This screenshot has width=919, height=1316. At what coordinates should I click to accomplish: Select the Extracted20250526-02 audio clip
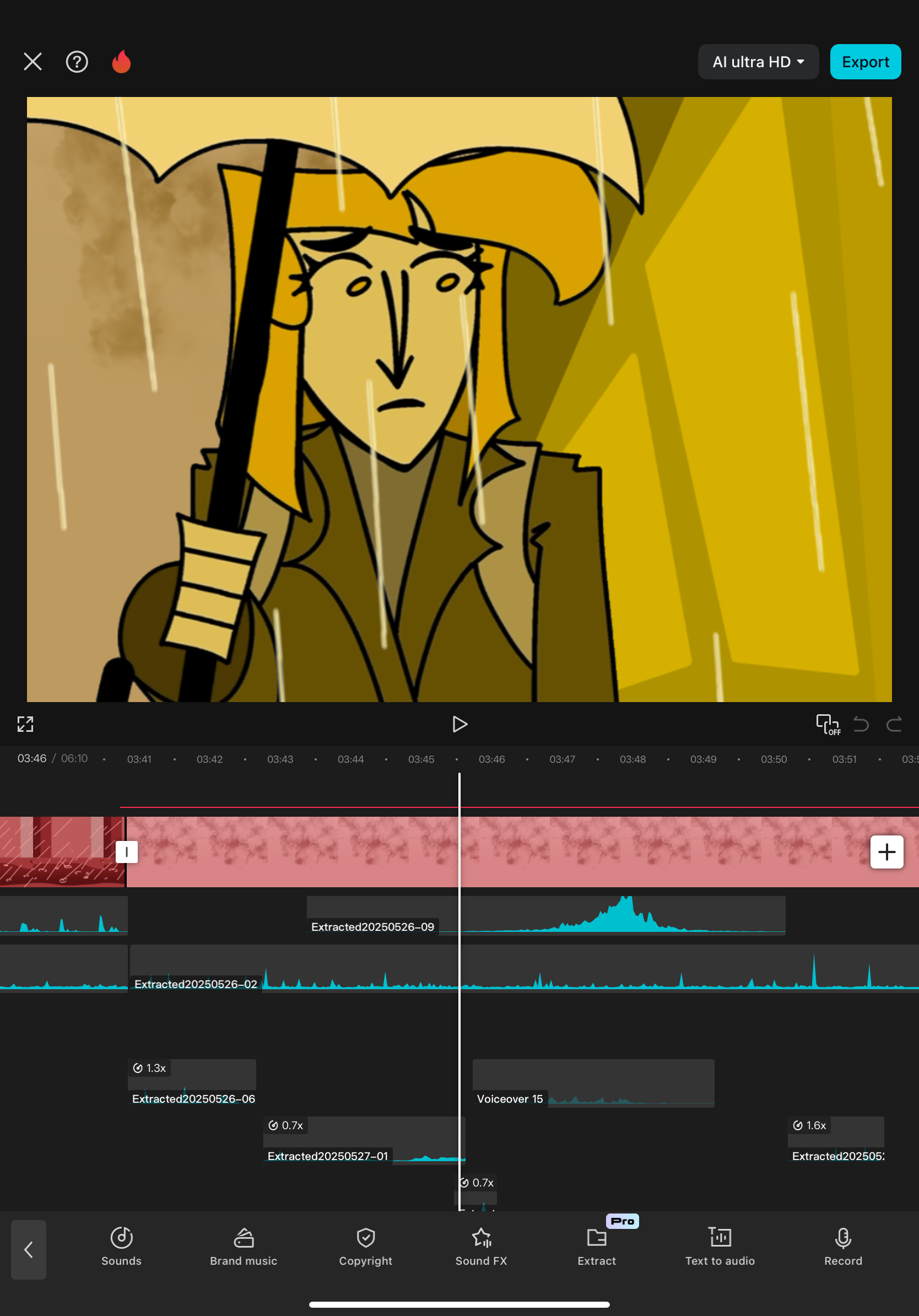coord(525,968)
